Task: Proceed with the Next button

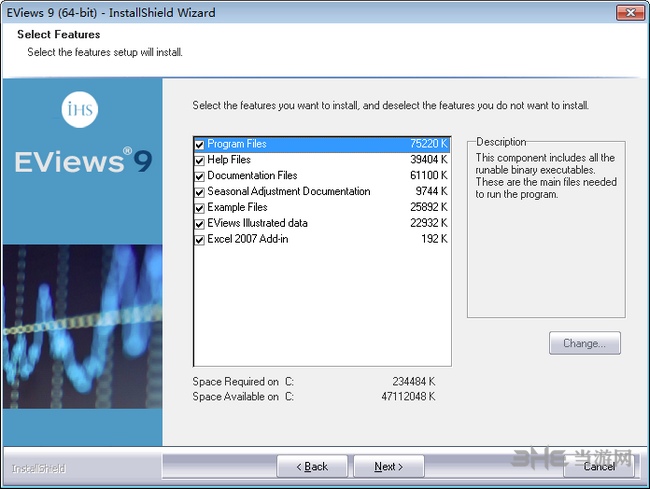Action: pyautogui.click(x=388, y=466)
